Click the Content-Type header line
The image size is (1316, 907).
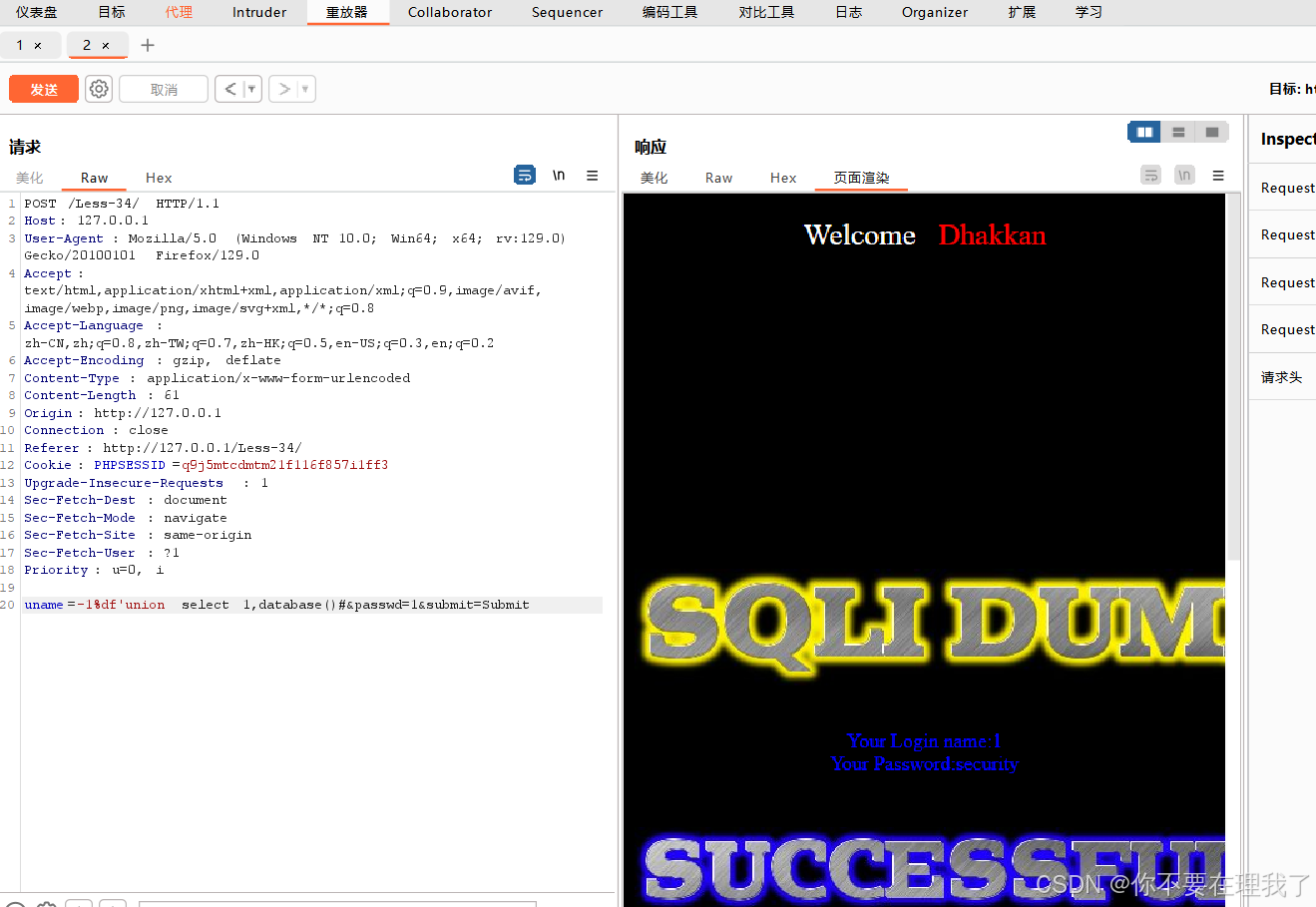click(218, 378)
